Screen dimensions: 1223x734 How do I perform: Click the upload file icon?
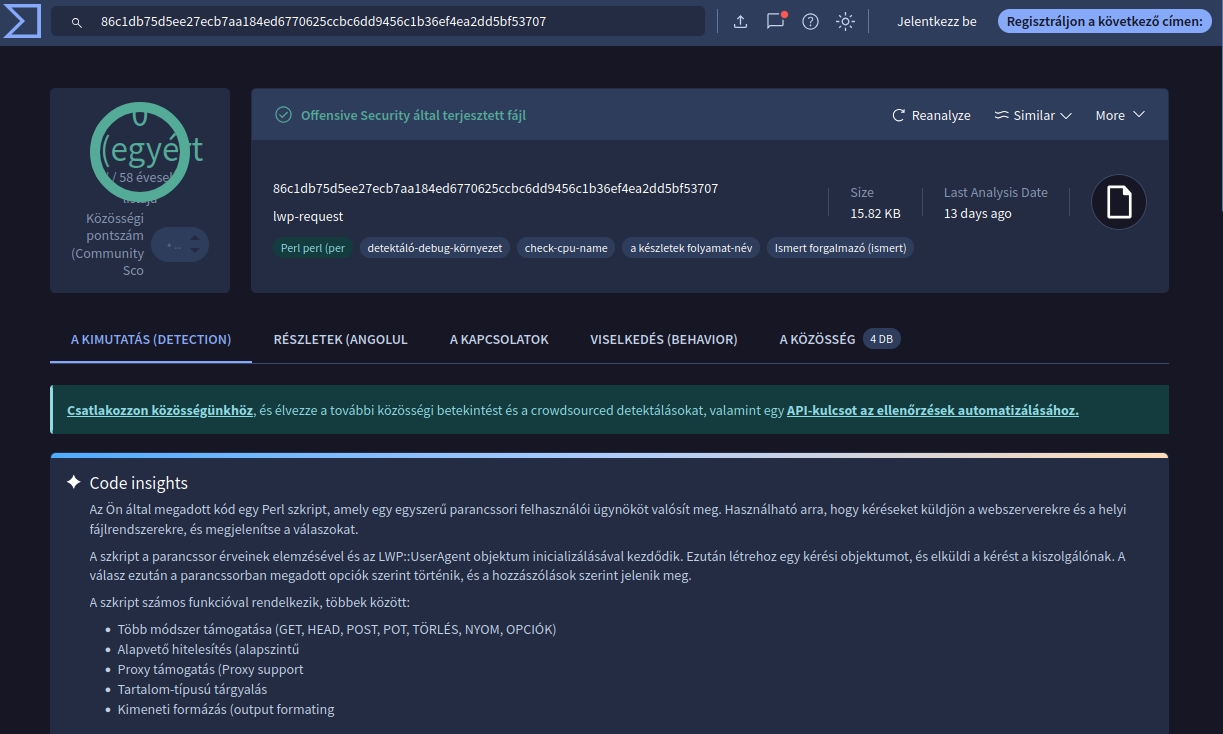740,21
